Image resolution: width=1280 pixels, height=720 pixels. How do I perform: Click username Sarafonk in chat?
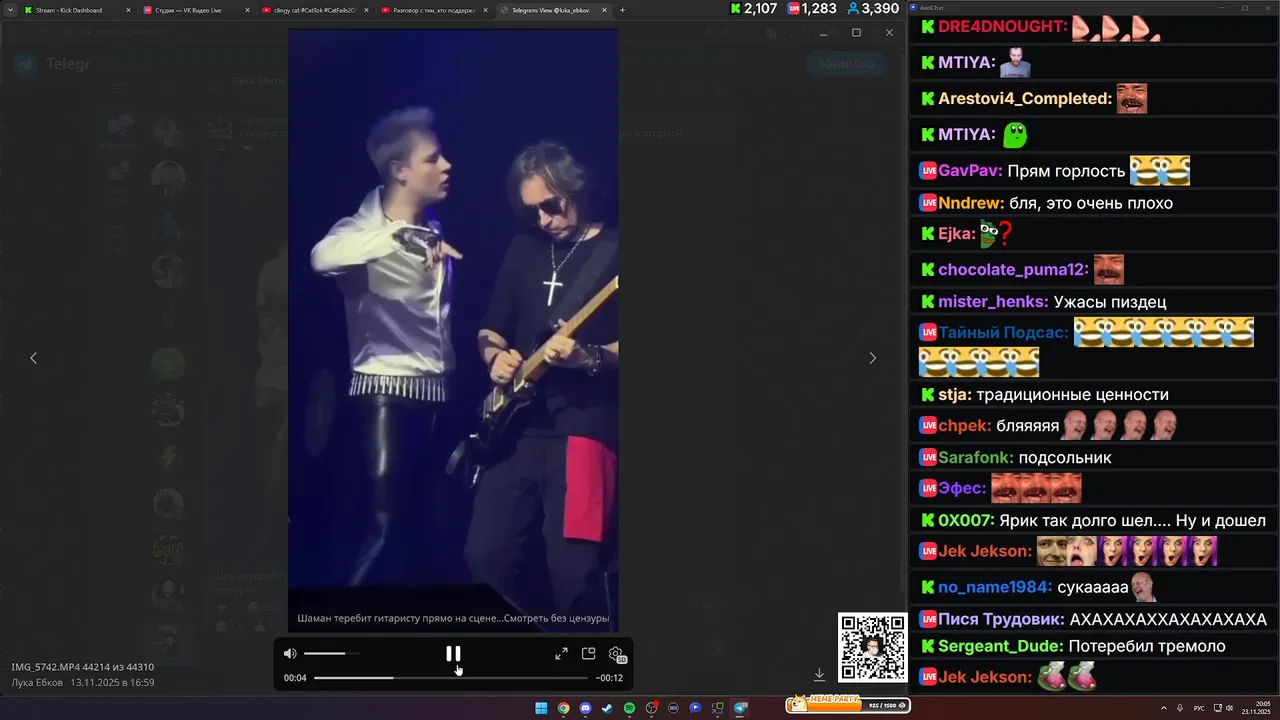pyautogui.click(x=976, y=458)
